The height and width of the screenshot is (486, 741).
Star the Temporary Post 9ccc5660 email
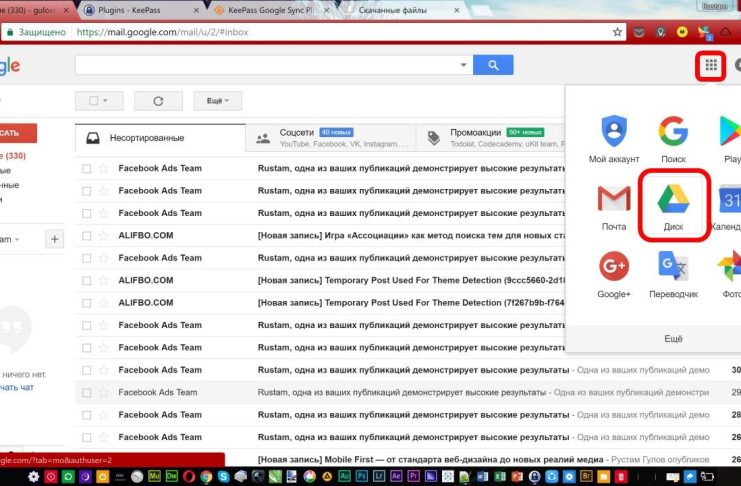coord(103,280)
